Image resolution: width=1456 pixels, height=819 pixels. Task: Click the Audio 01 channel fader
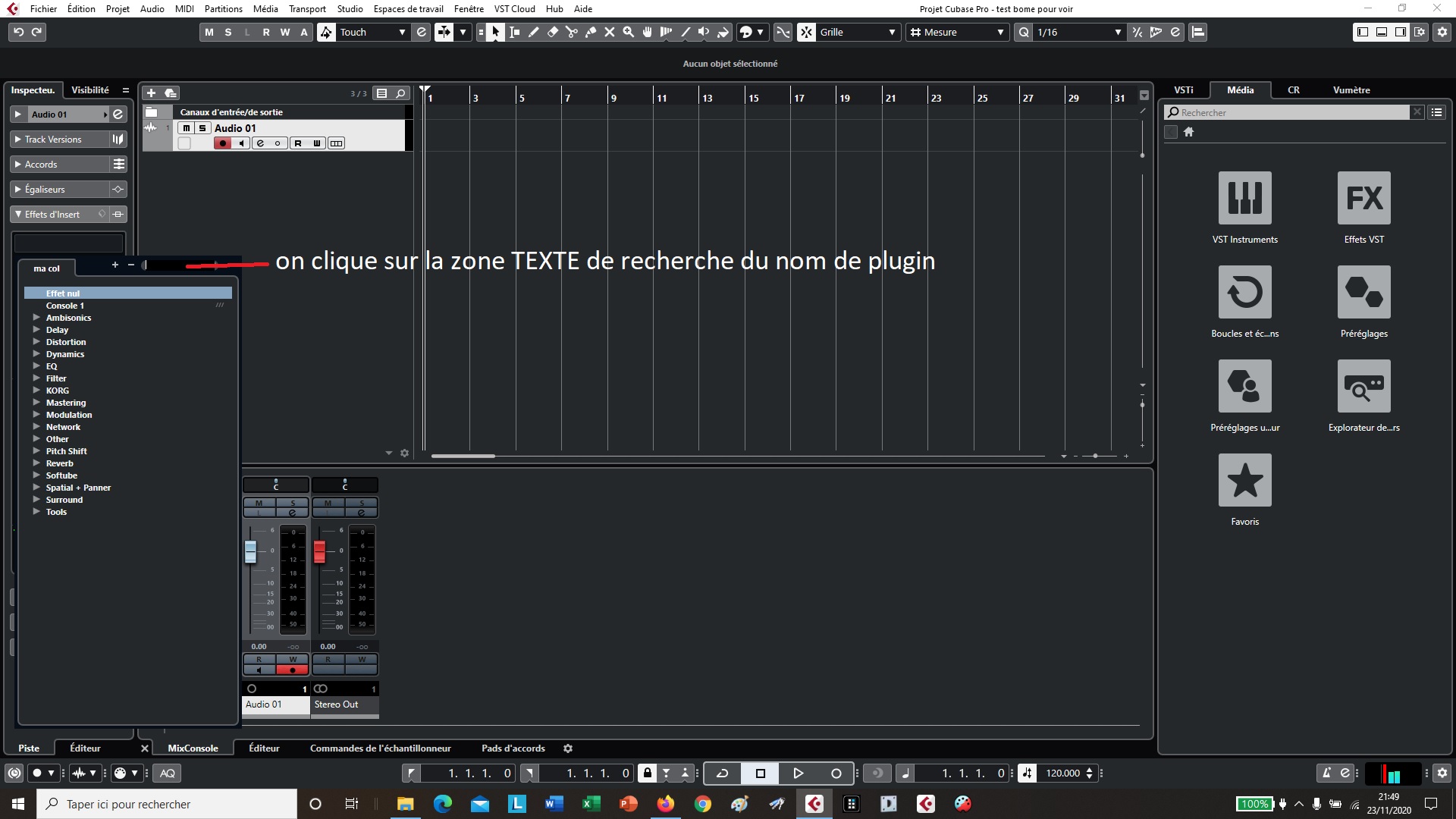[x=250, y=551]
